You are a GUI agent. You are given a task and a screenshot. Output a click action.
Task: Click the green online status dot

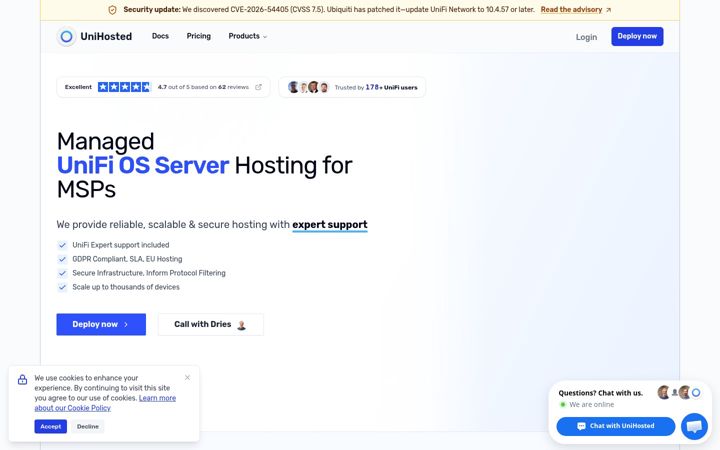[562, 405]
